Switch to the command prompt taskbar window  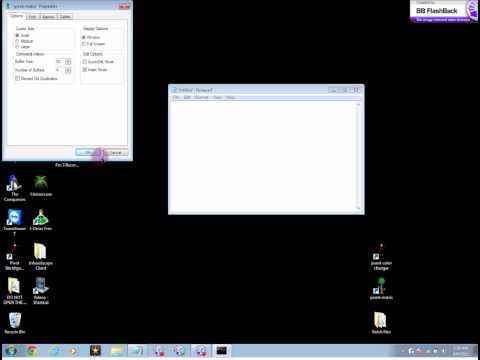[221, 351]
